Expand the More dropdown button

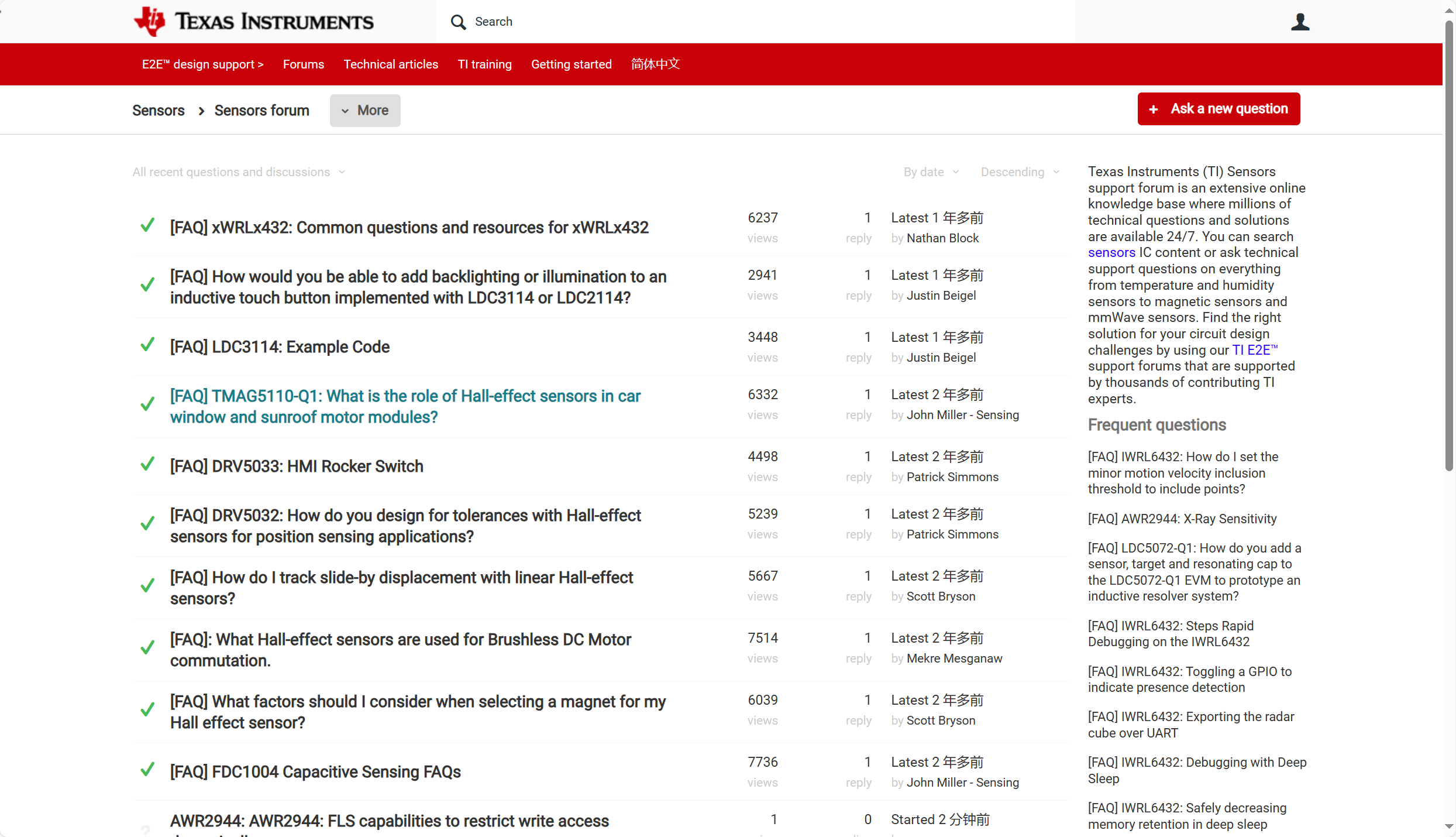point(365,111)
